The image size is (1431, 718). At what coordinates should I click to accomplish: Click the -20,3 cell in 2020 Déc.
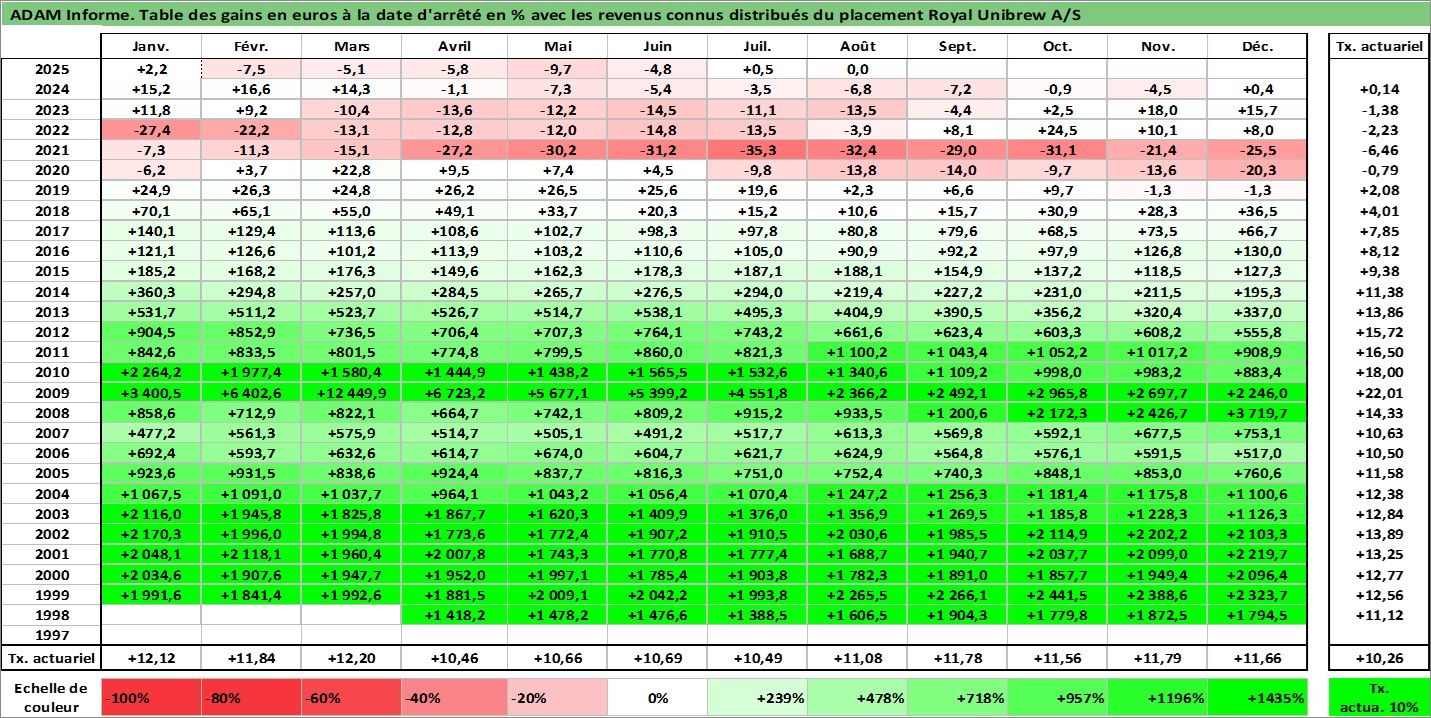click(1258, 170)
